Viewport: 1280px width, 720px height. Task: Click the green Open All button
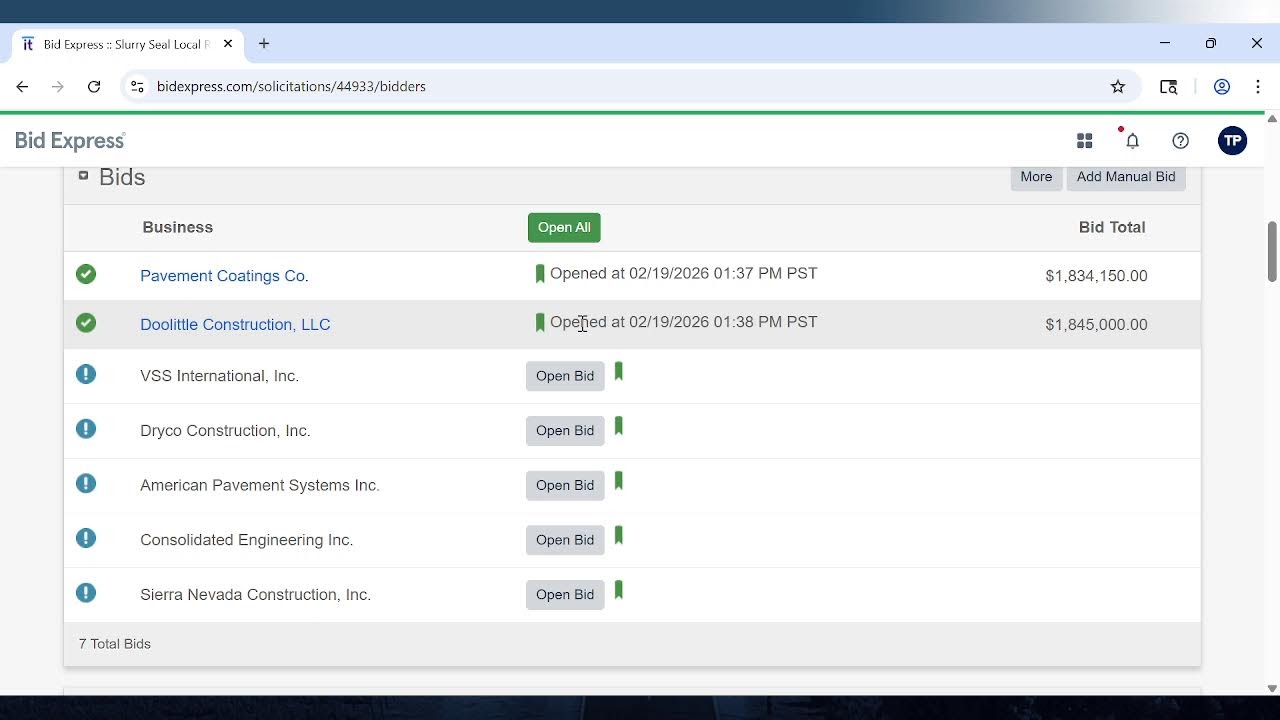[x=564, y=227]
